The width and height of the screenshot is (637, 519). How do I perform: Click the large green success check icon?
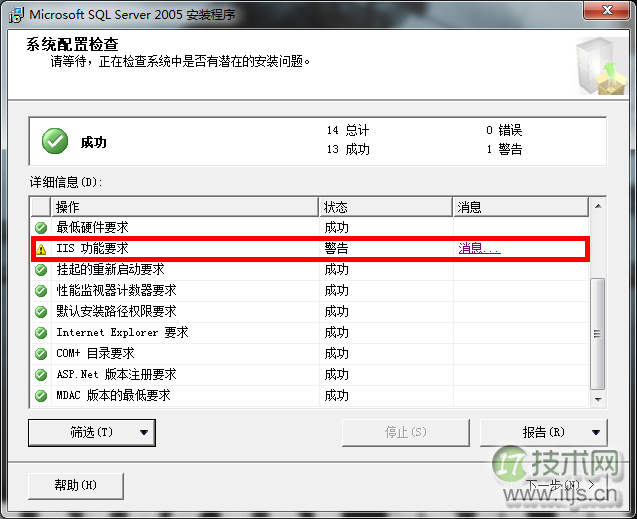(55, 141)
